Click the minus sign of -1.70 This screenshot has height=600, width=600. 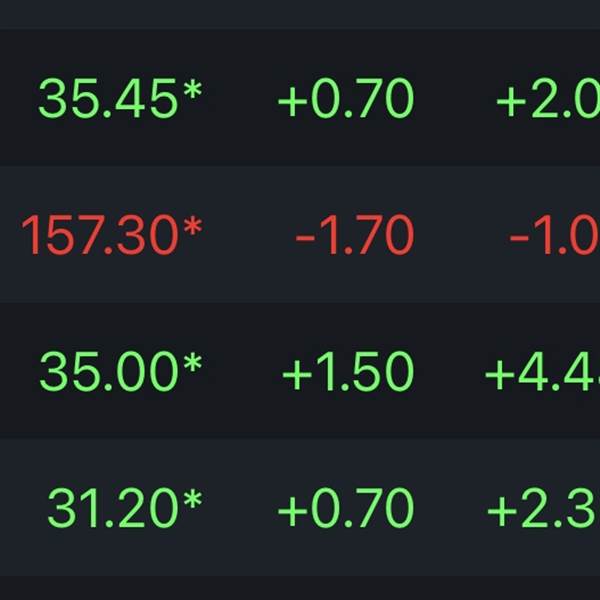pos(305,238)
